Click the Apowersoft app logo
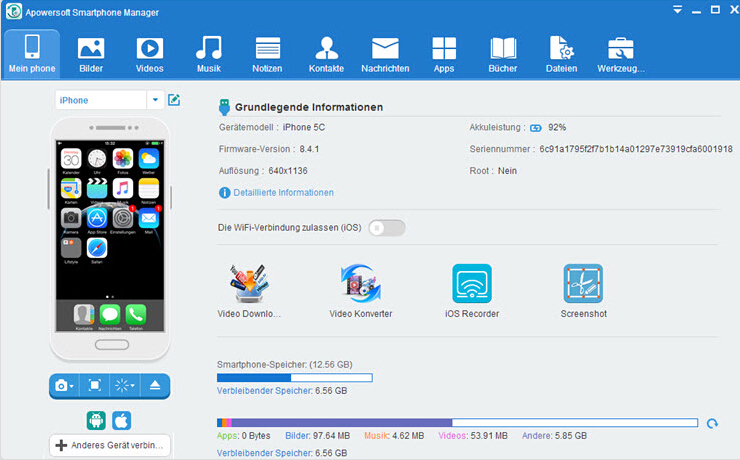Viewport: 740px width, 460px height. [14, 11]
